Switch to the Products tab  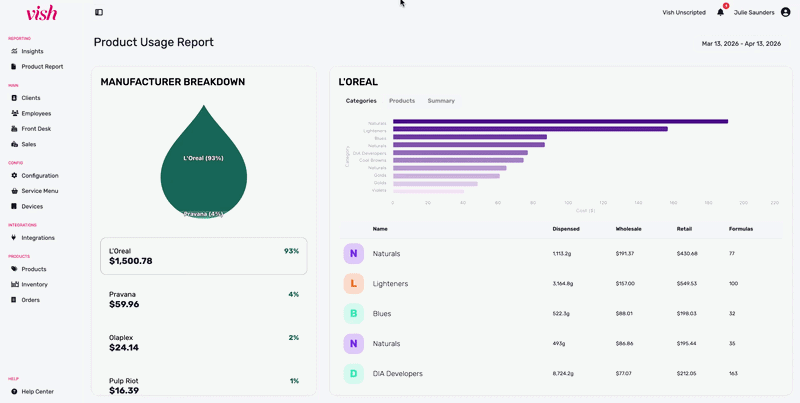[x=402, y=101]
